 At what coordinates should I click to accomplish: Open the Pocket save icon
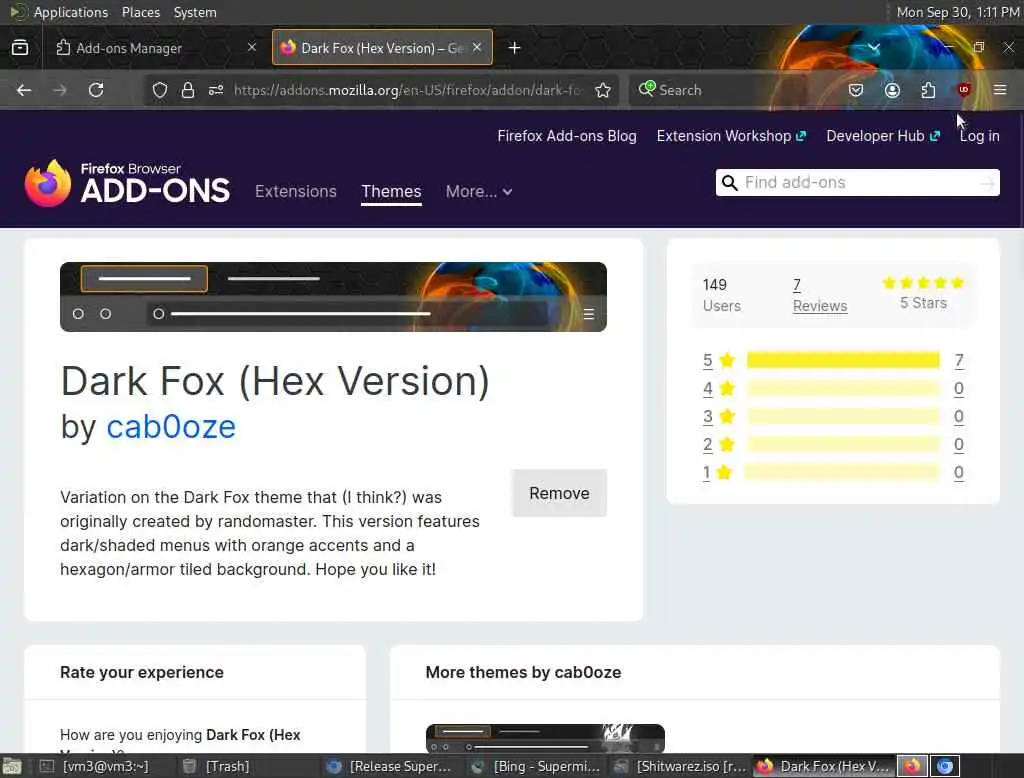856,90
